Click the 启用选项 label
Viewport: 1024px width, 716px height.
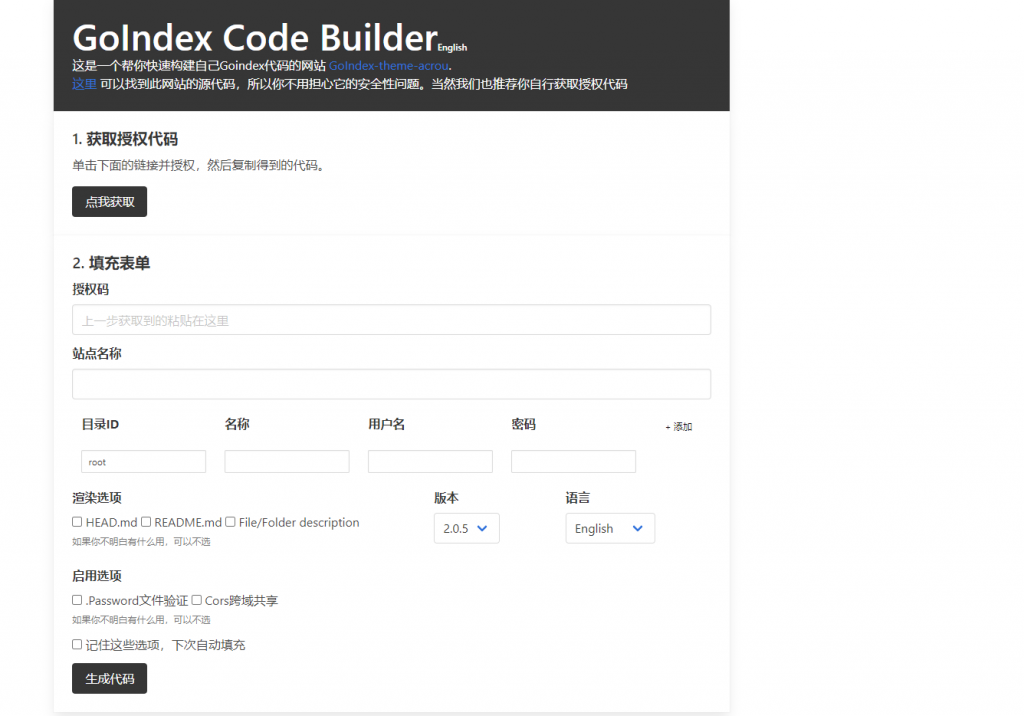pyautogui.click(x=97, y=576)
